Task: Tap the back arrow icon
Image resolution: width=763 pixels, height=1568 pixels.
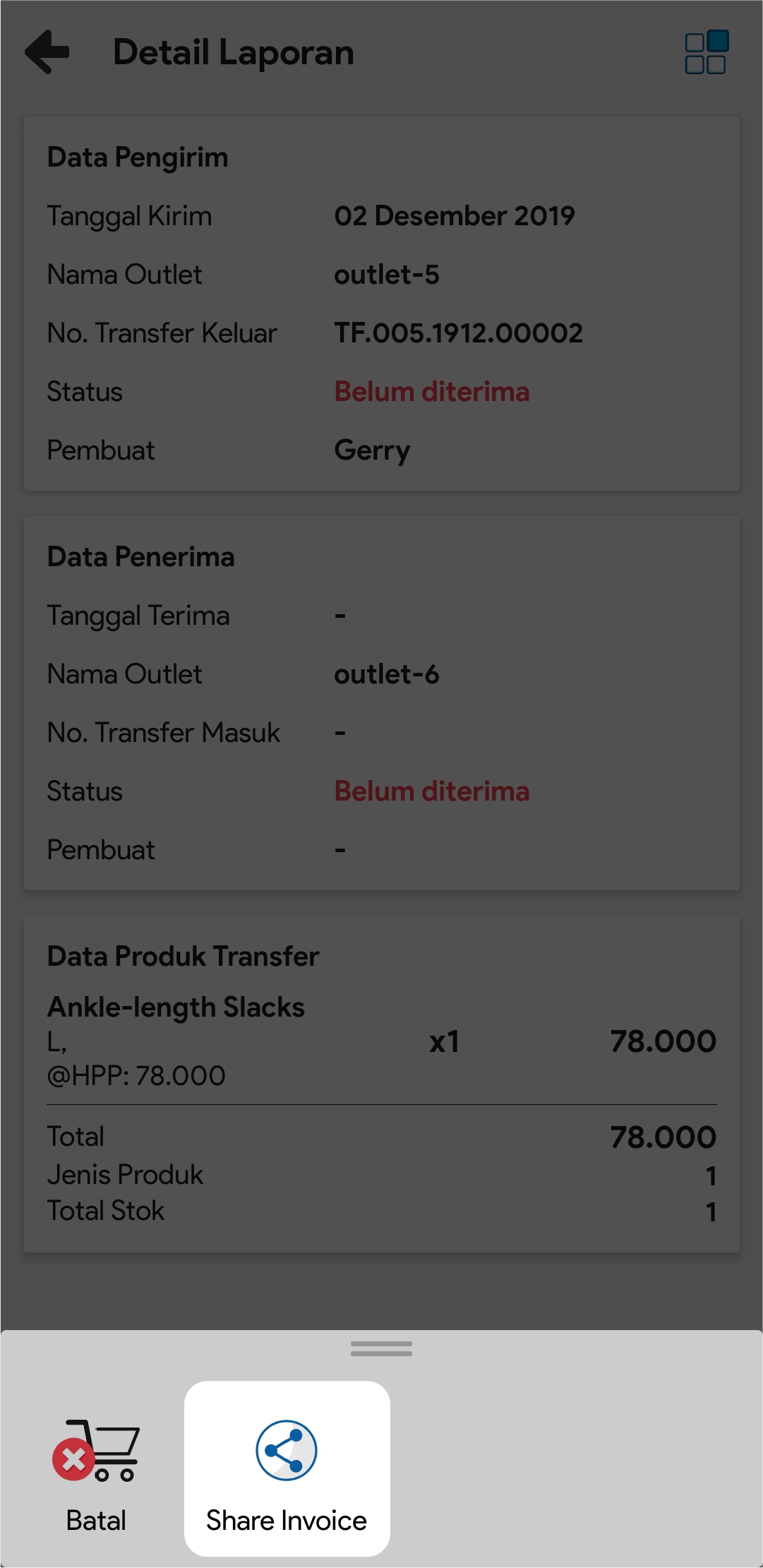Action: coord(47,52)
